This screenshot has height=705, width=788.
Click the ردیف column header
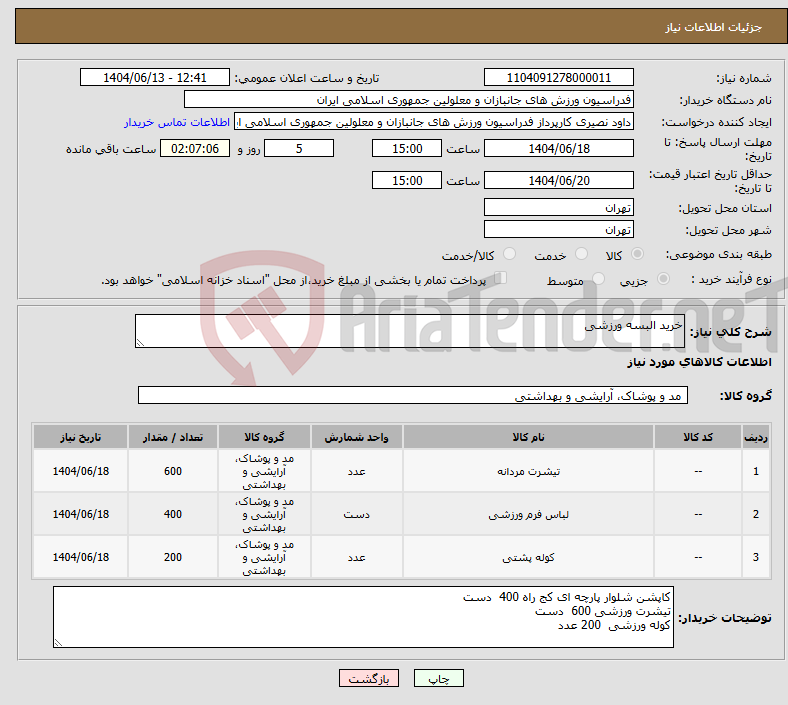pyautogui.click(x=756, y=437)
